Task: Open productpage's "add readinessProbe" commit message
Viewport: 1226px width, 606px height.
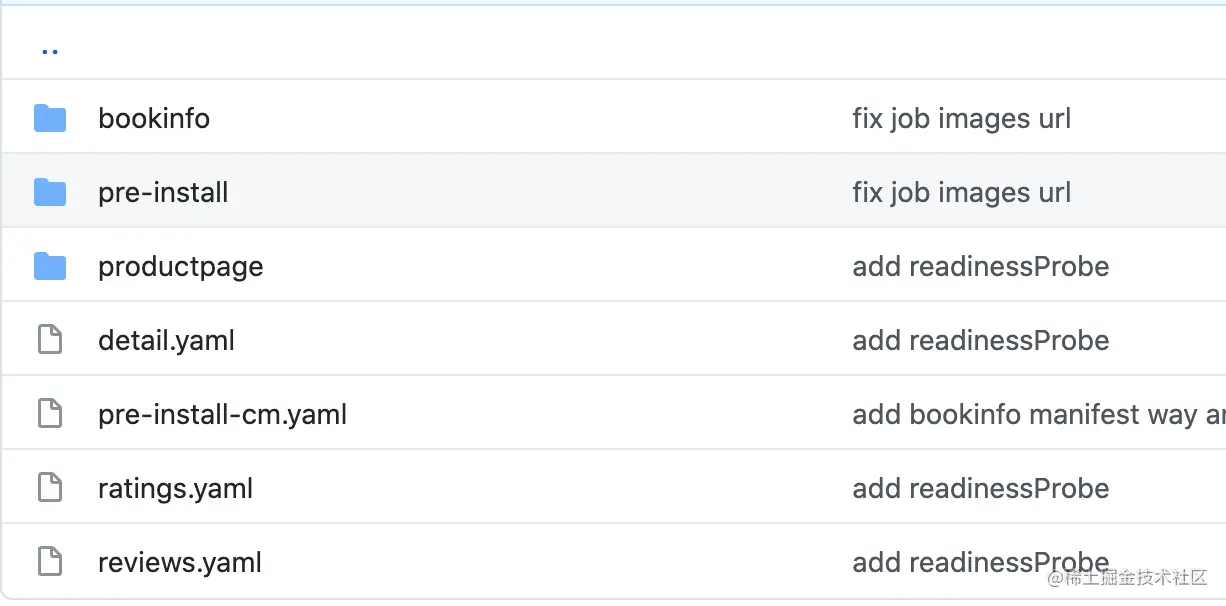Action: pyautogui.click(x=980, y=267)
